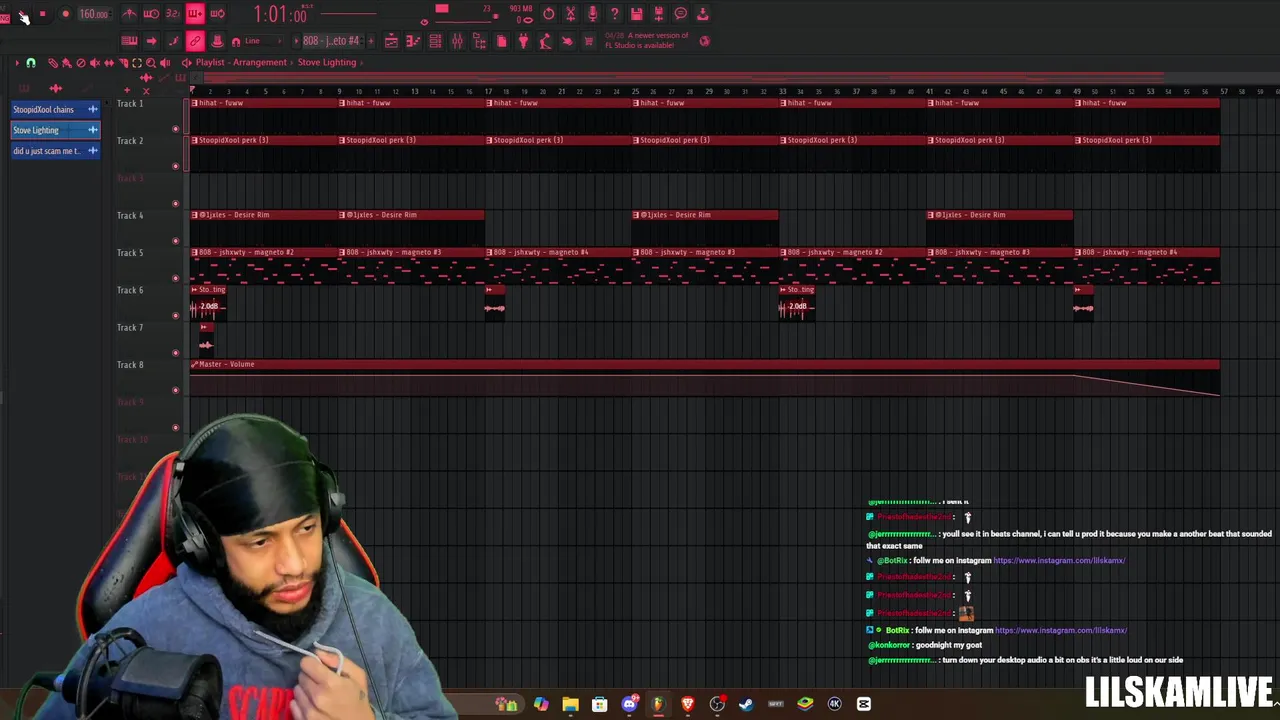The height and width of the screenshot is (720, 1280).
Task: Select the Delete tool
Action: pyautogui.click(x=81, y=63)
